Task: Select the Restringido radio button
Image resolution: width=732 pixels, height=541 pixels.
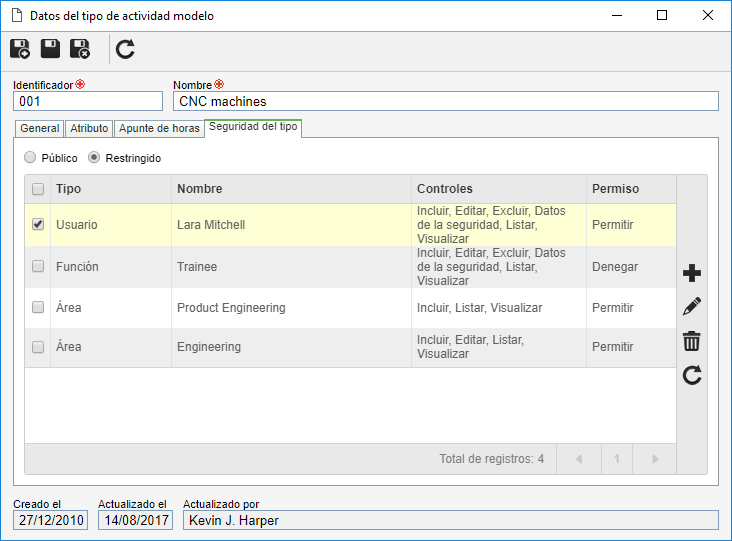Action: click(x=94, y=158)
